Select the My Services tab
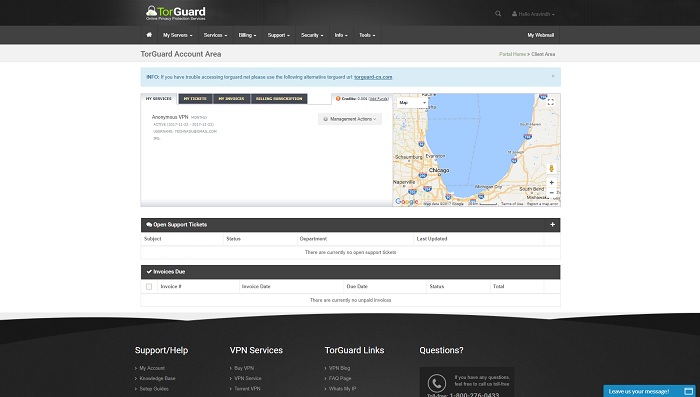Screen dimensions: 700x397 pos(159,99)
